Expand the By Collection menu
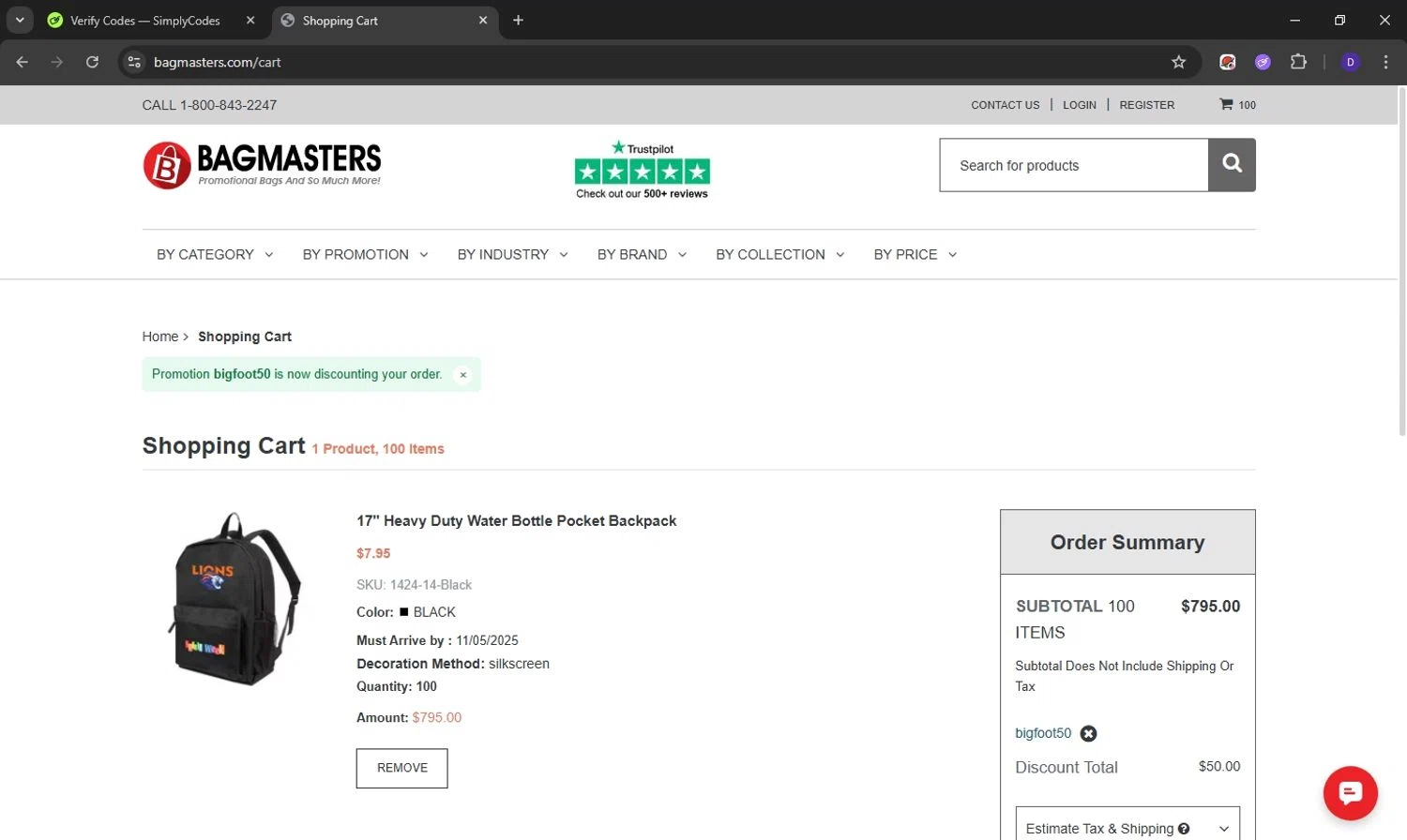Screen dimensions: 1407x840 [x=779, y=254]
